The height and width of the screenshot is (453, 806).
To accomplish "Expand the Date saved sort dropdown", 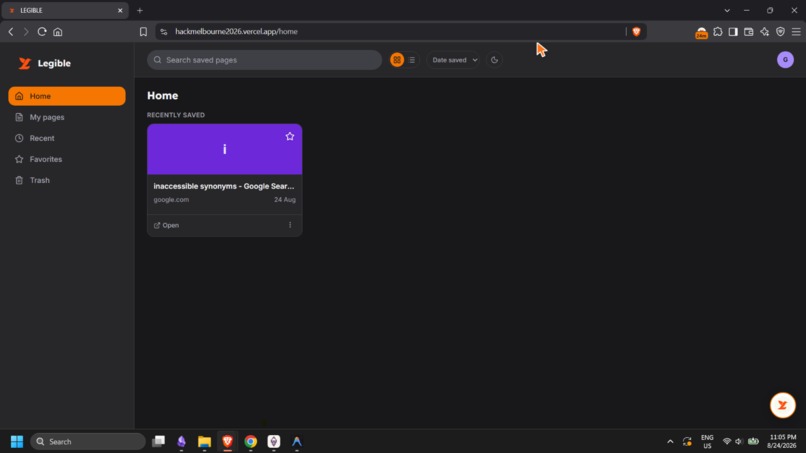I will [454, 60].
